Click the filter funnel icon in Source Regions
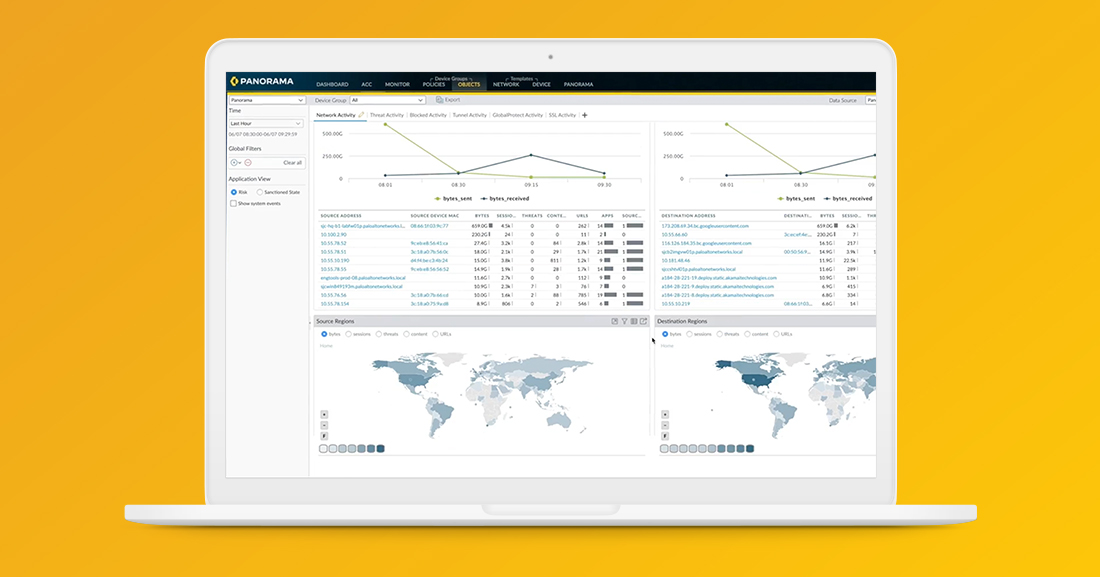The width and height of the screenshot is (1100, 577). (624, 321)
